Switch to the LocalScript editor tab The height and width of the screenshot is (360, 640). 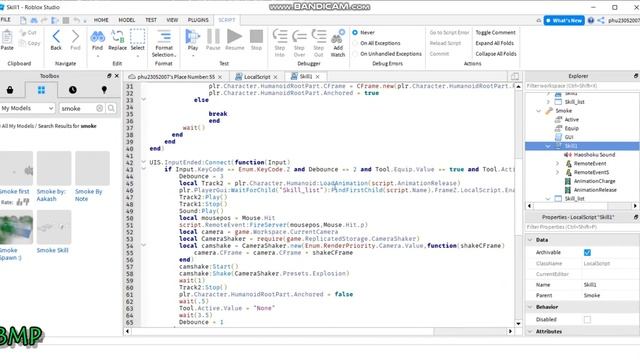click(257, 77)
